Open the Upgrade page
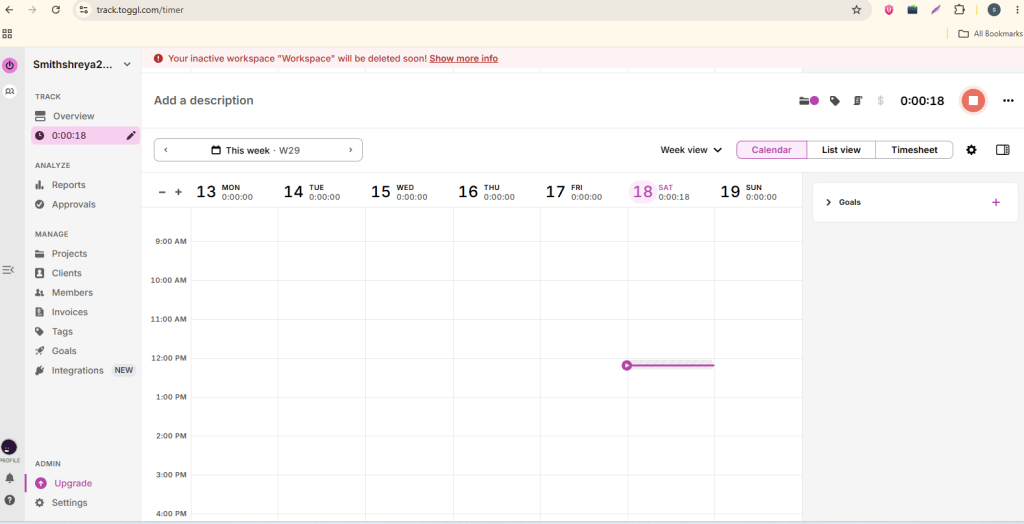Screen dimensions: 1024x524 click(x=72, y=483)
